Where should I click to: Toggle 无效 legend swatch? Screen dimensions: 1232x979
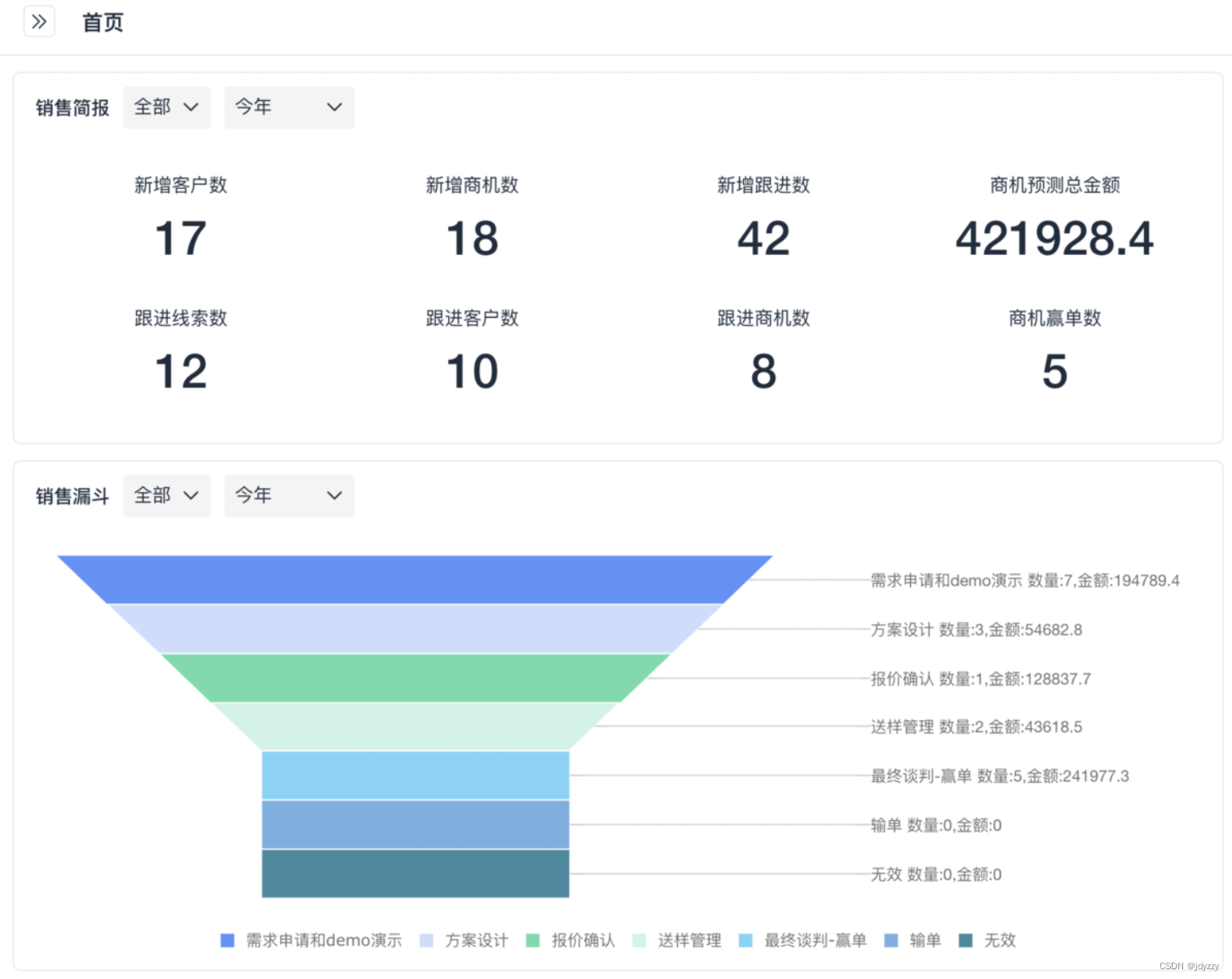click(966, 941)
